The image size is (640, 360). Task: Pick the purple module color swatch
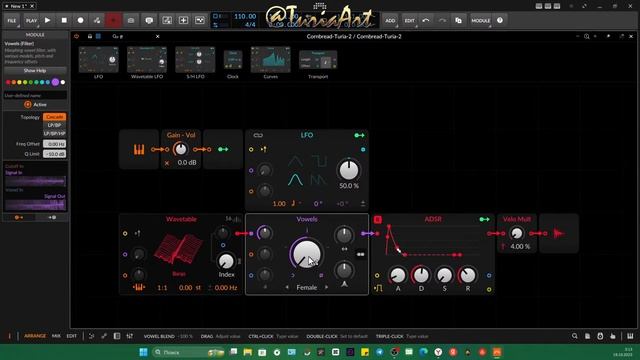55,82
